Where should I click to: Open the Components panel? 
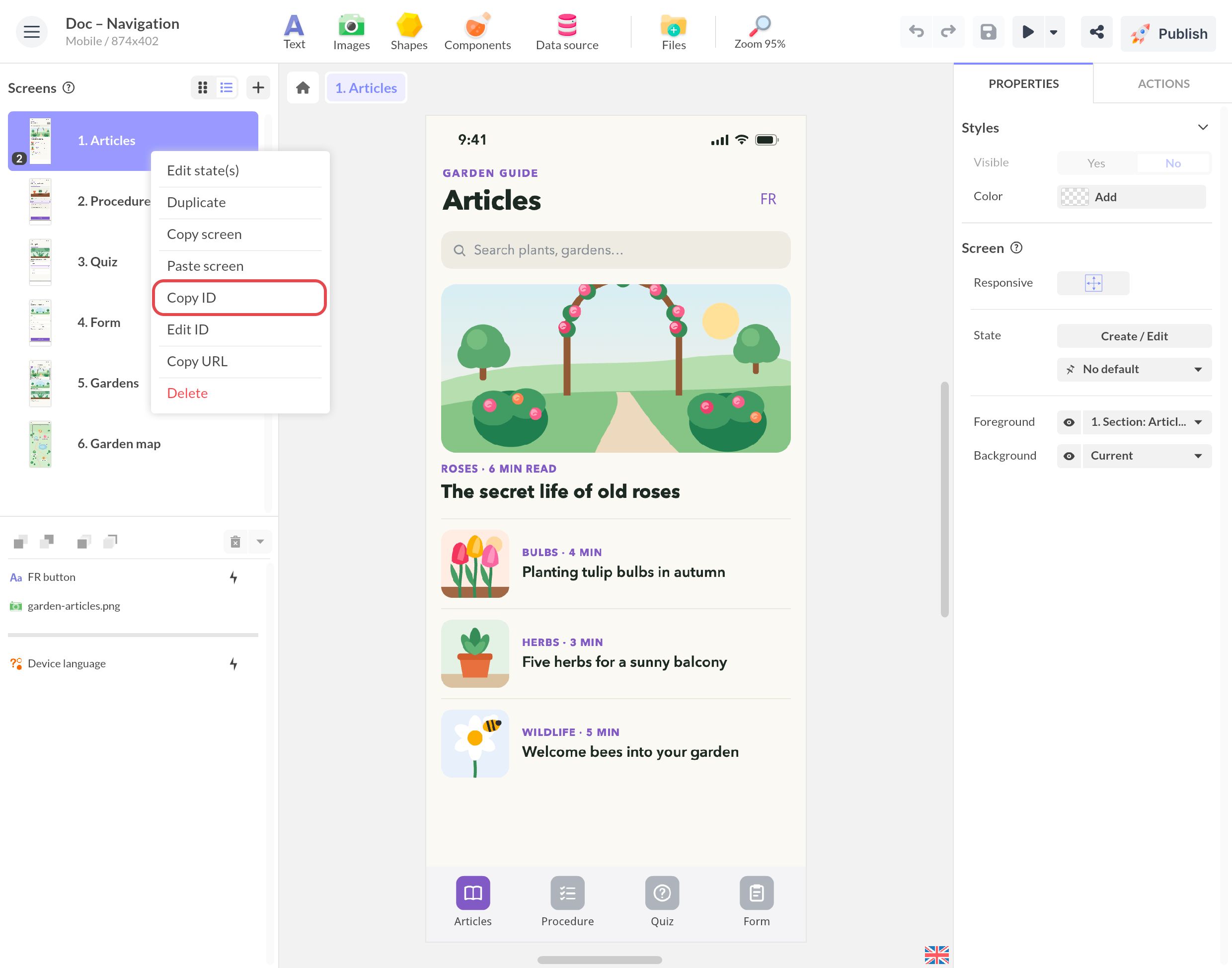(477, 32)
